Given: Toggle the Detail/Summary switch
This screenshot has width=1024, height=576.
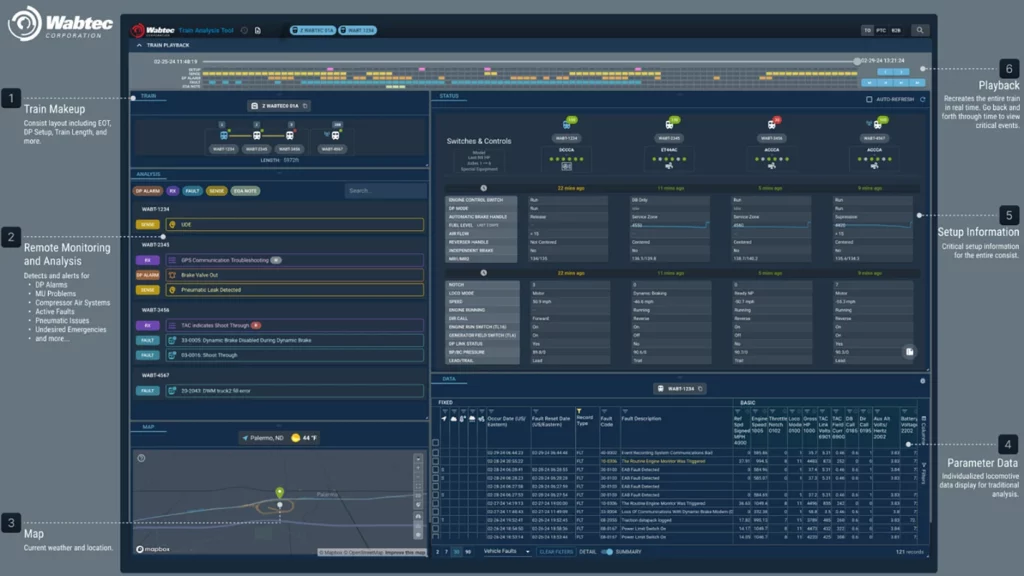Looking at the screenshot, I should pyautogui.click(x=606, y=552).
